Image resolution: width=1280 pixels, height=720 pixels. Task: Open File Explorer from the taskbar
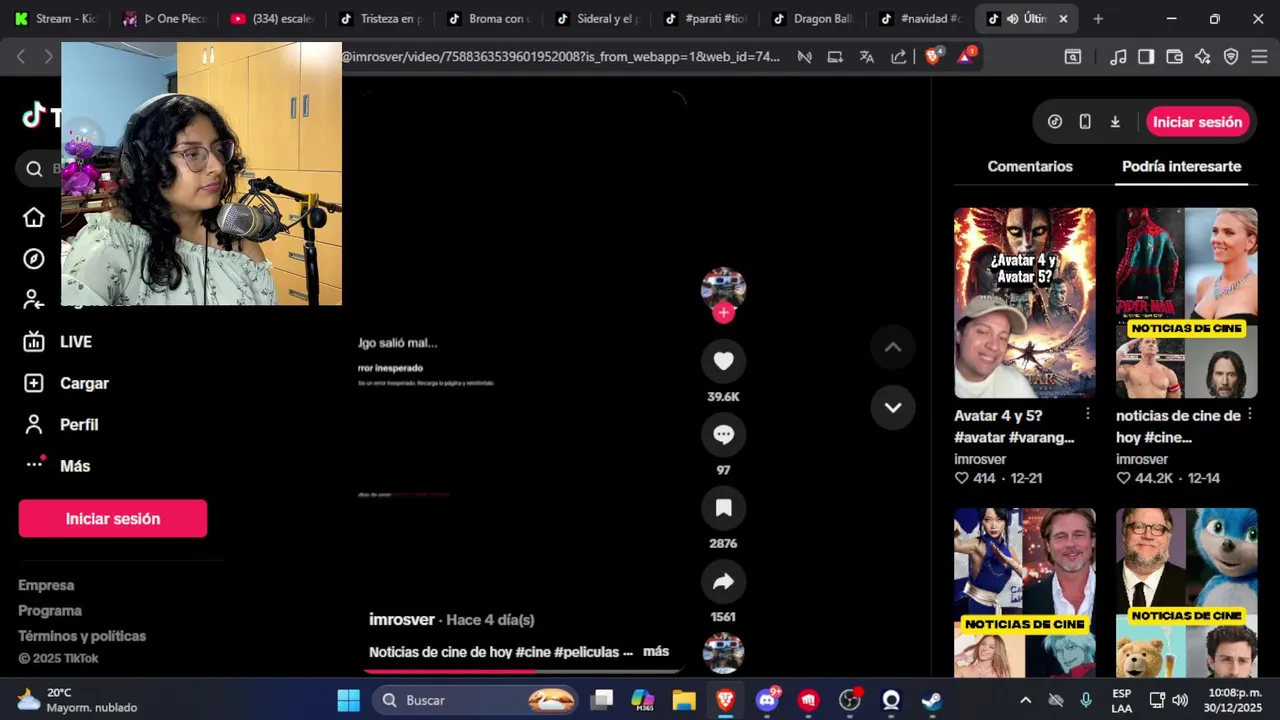(684, 700)
